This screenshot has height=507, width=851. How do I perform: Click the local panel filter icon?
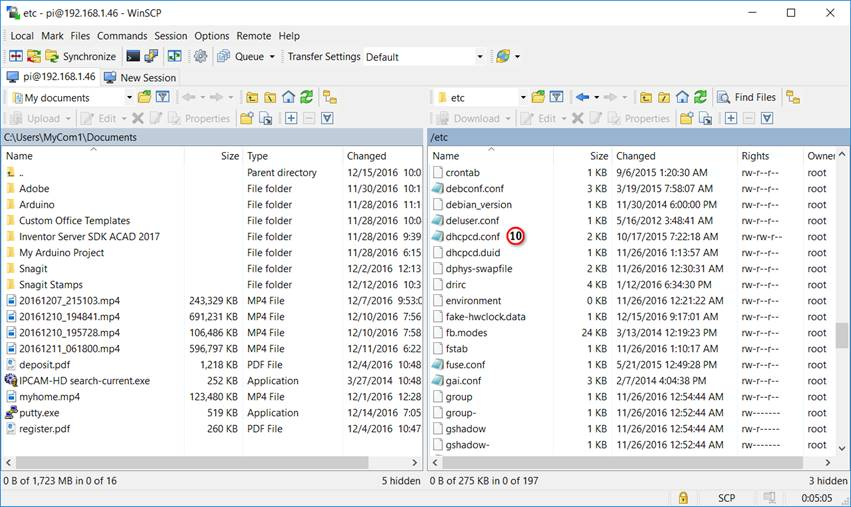click(x=162, y=97)
